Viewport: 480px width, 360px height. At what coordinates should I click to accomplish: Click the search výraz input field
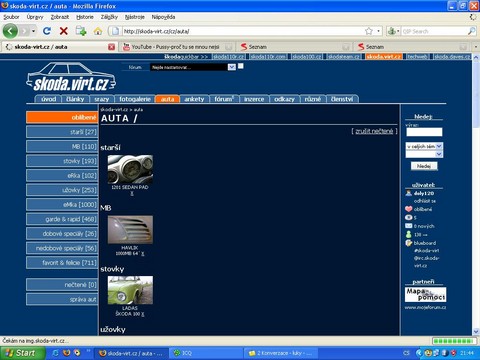[x=424, y=132]
